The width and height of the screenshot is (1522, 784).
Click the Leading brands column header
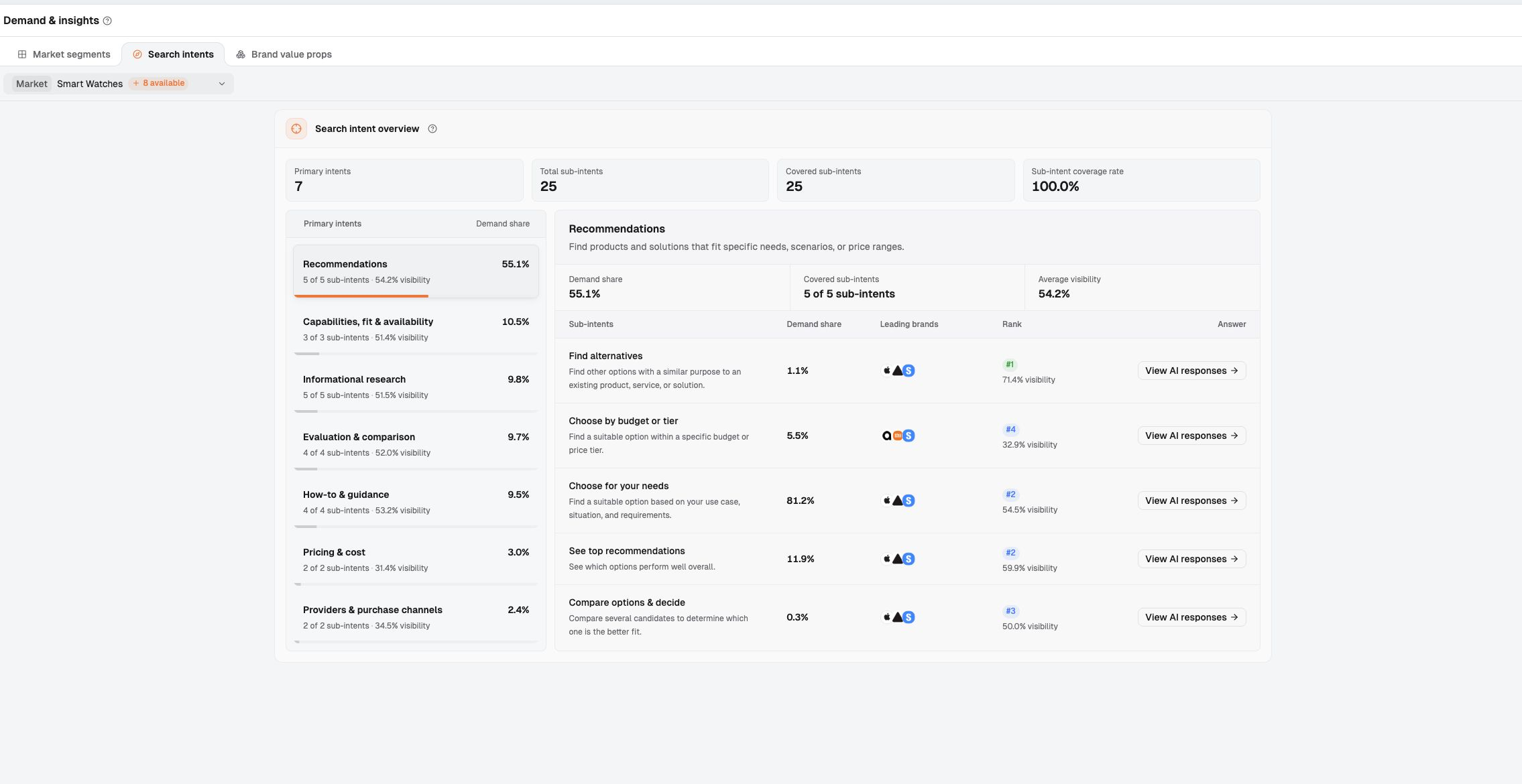click(909, 324)
